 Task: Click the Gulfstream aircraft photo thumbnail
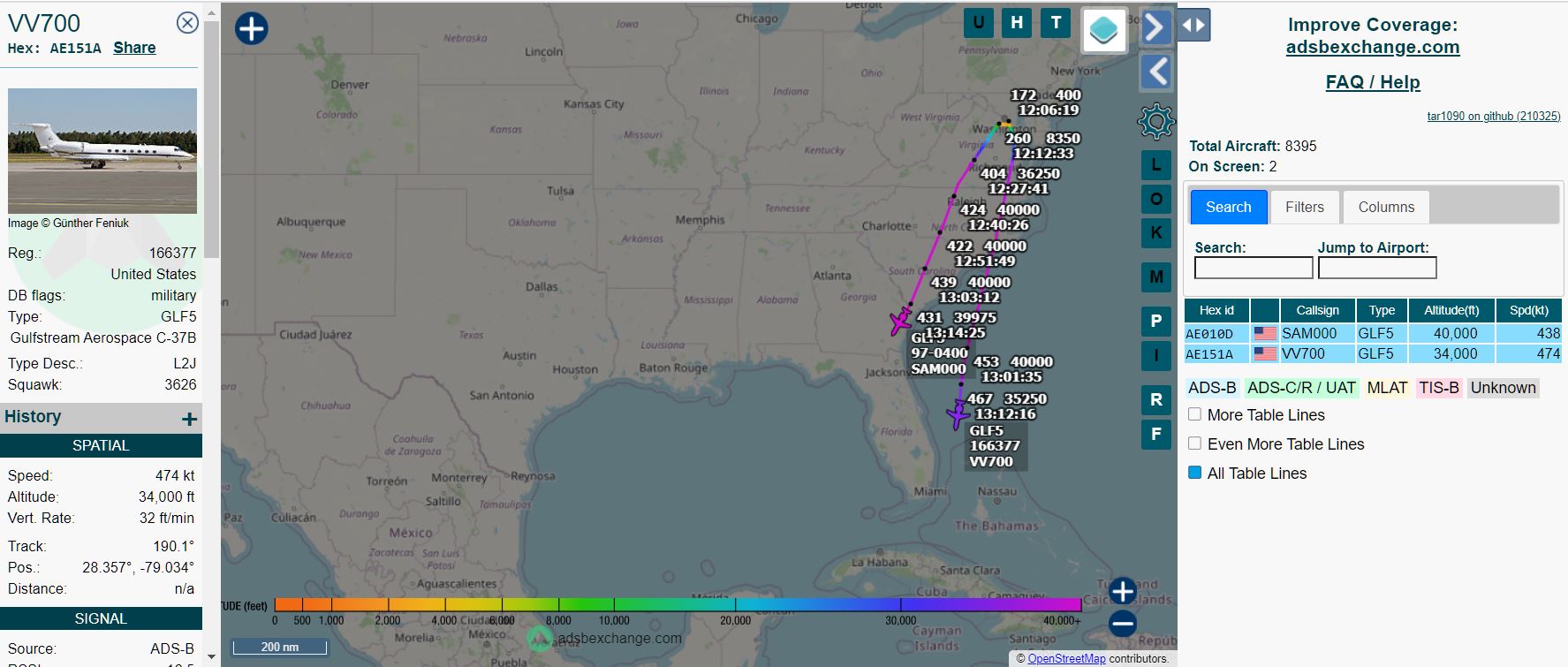tap(102, 150)
